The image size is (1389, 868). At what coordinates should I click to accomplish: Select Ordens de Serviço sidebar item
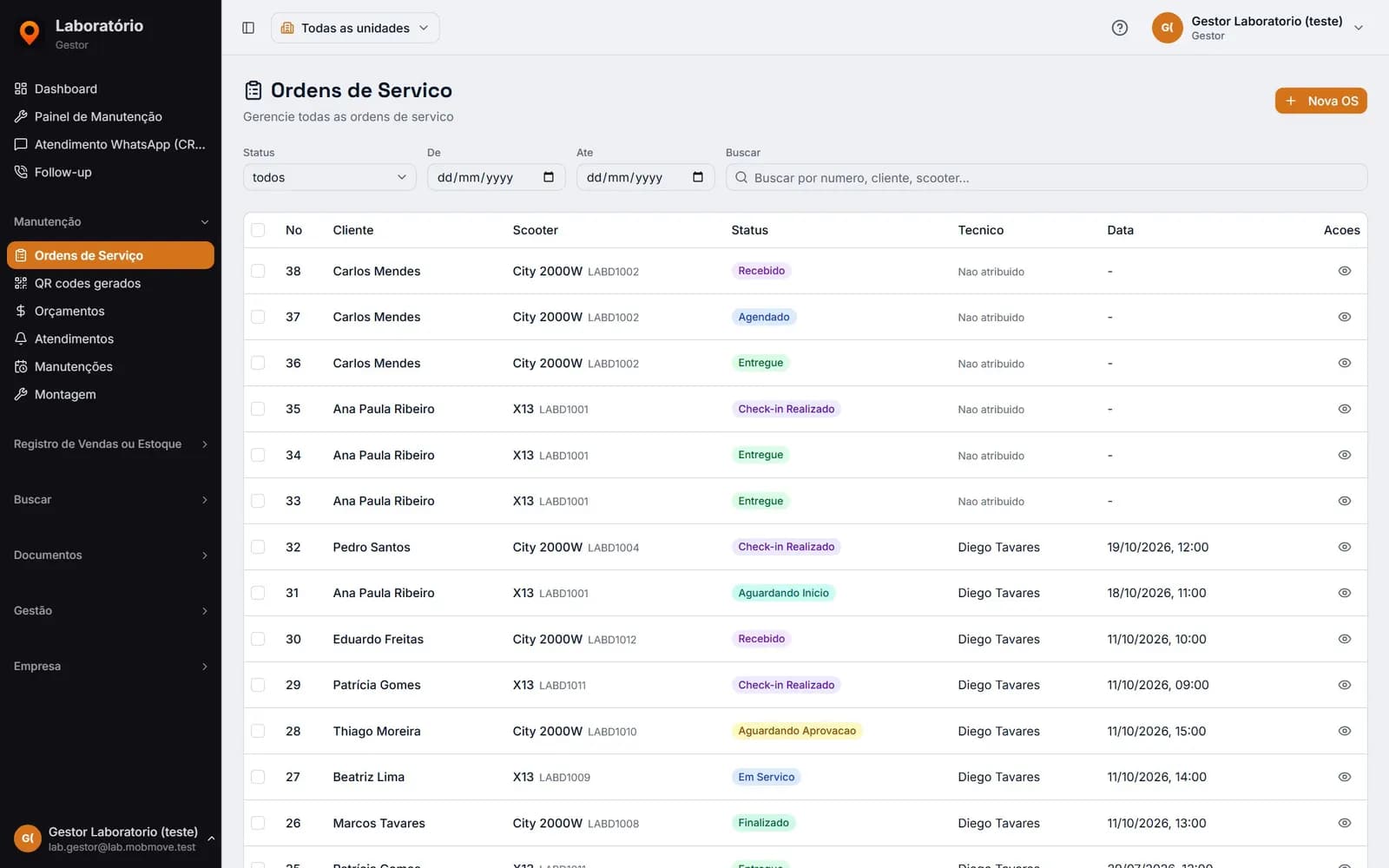[x=110, y=255]
